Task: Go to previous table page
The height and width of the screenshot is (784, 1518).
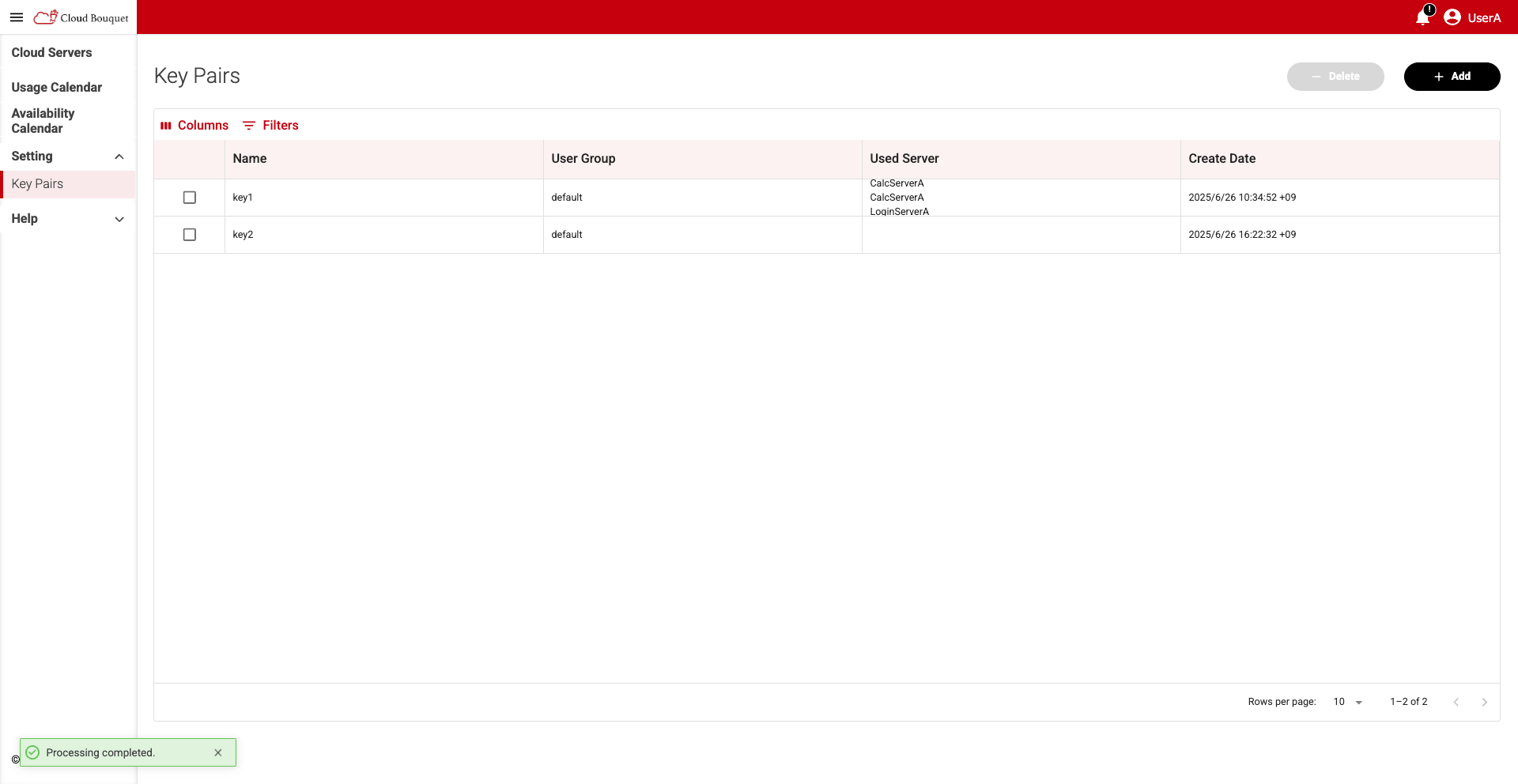Action: pos(1456,702)
